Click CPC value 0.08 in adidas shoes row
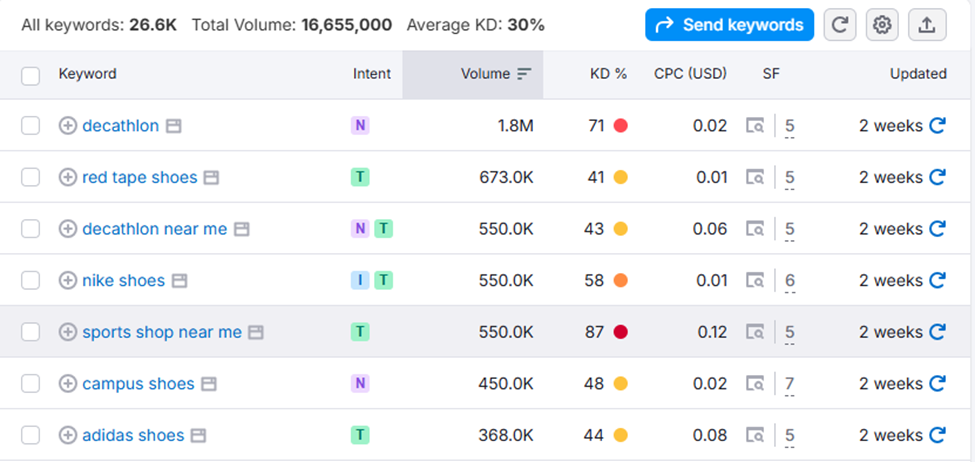This screenshot has width=975, height=462. 710,435
